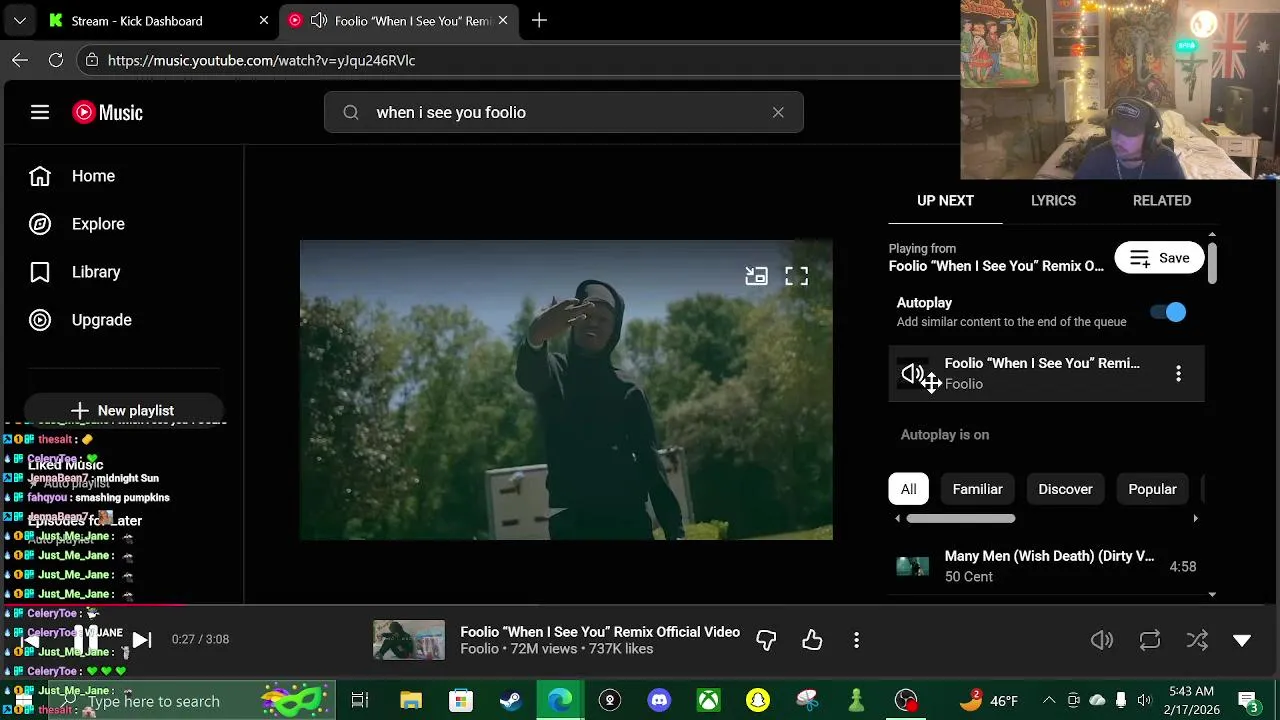Create a New playlist
This screenshot has width=1280, height=720.
tap(123, 411)
